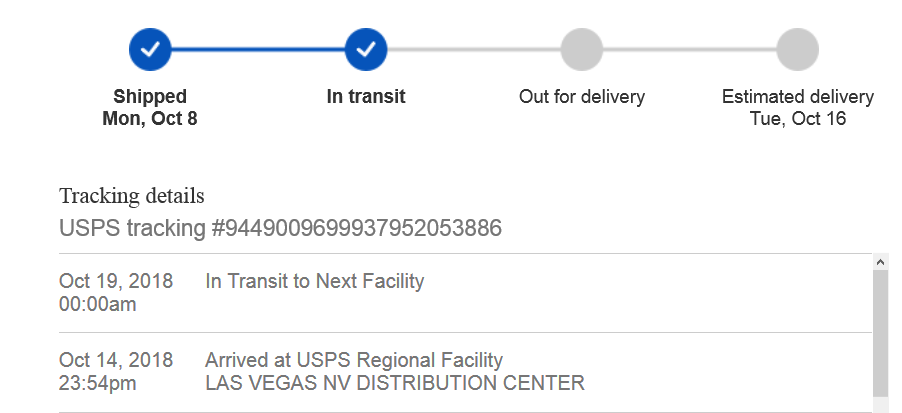Click the USPS tracking number text
The height and width of the screenshot is (413, 902).
tap(280, 228)
